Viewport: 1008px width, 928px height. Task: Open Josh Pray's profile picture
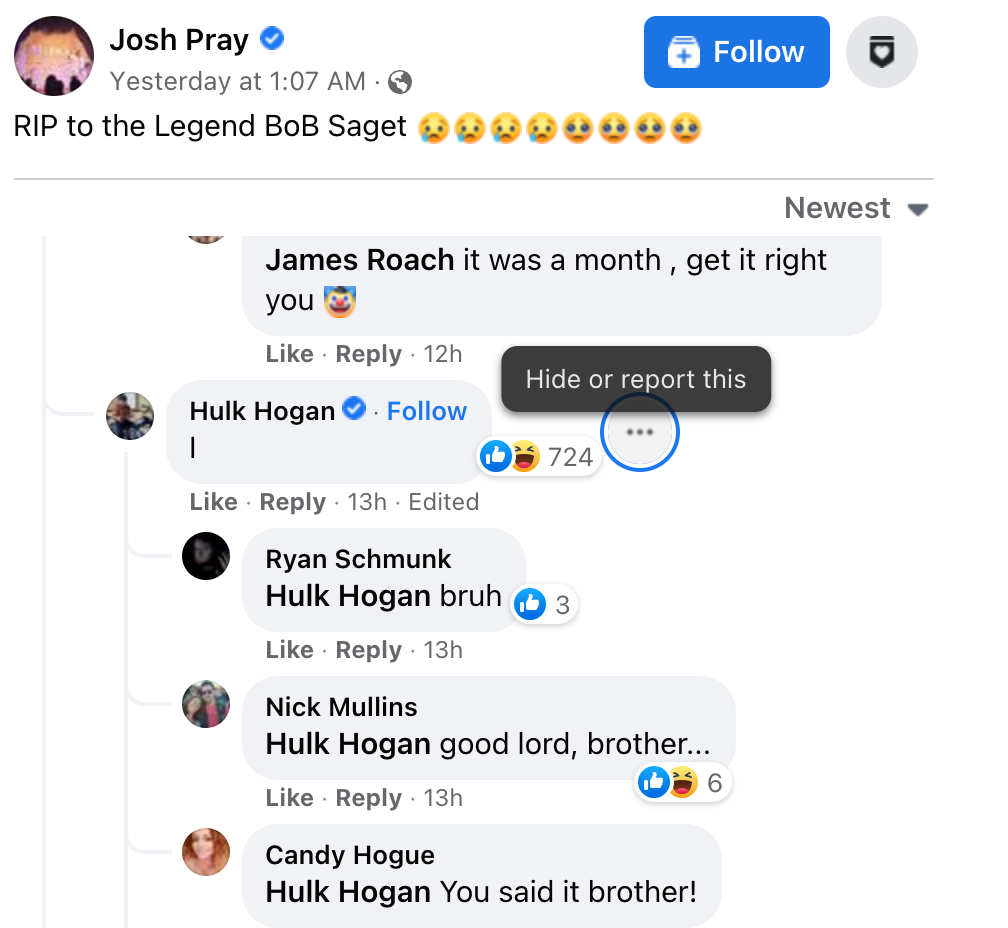tap(54, 55)
